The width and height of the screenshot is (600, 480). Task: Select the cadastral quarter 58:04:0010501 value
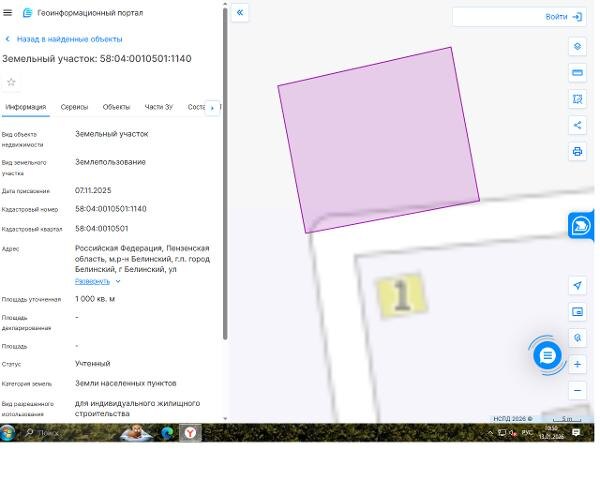pos(101,229)
